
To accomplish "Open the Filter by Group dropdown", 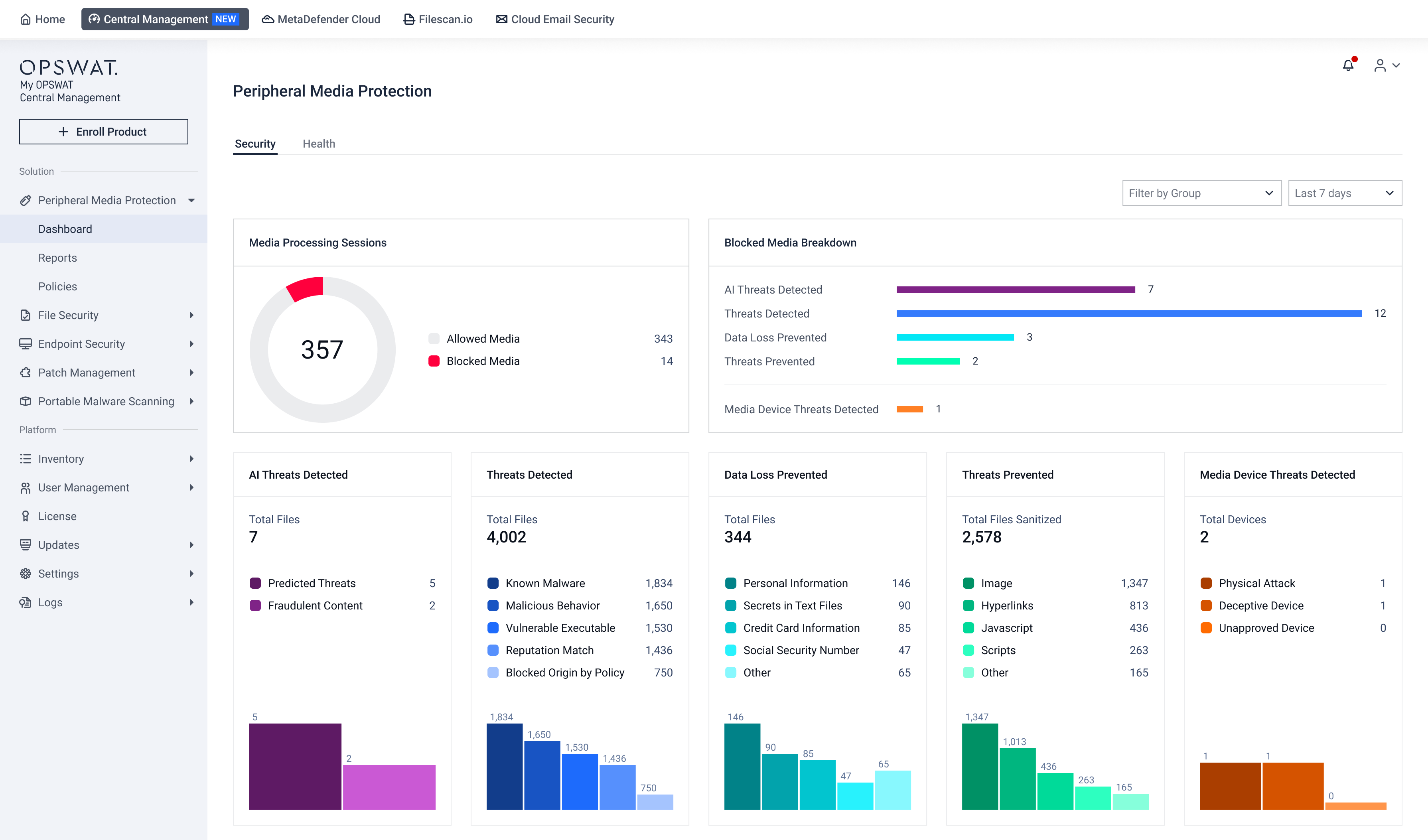I will (1201, 193).
